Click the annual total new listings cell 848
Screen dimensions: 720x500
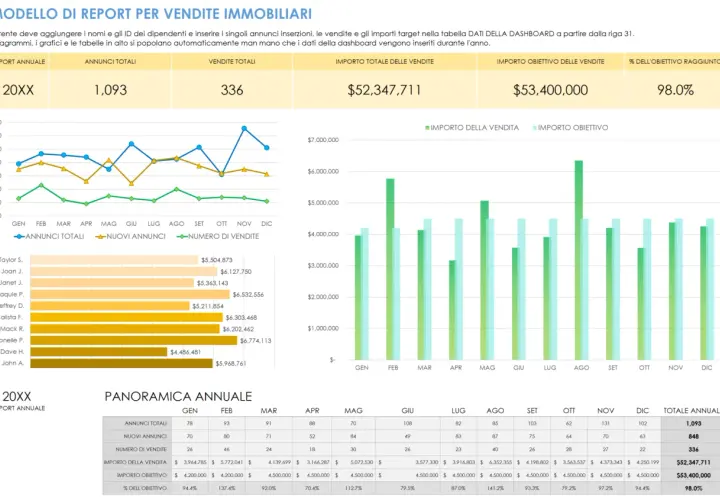click(693, 436)
